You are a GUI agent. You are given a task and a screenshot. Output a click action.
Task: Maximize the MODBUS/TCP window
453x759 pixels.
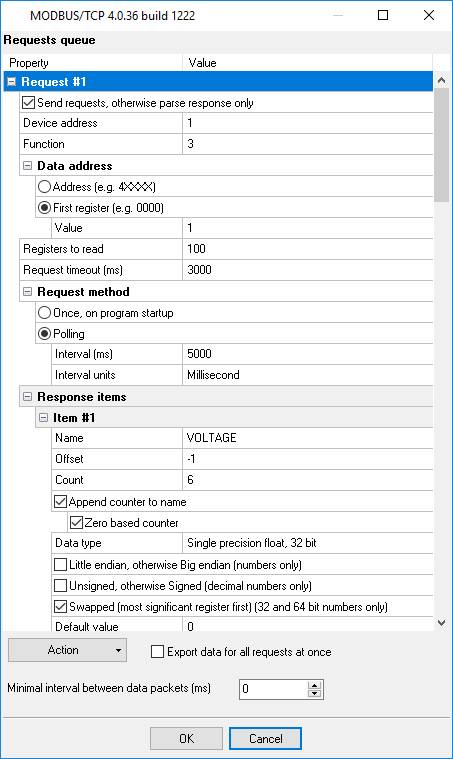(383, 15)
